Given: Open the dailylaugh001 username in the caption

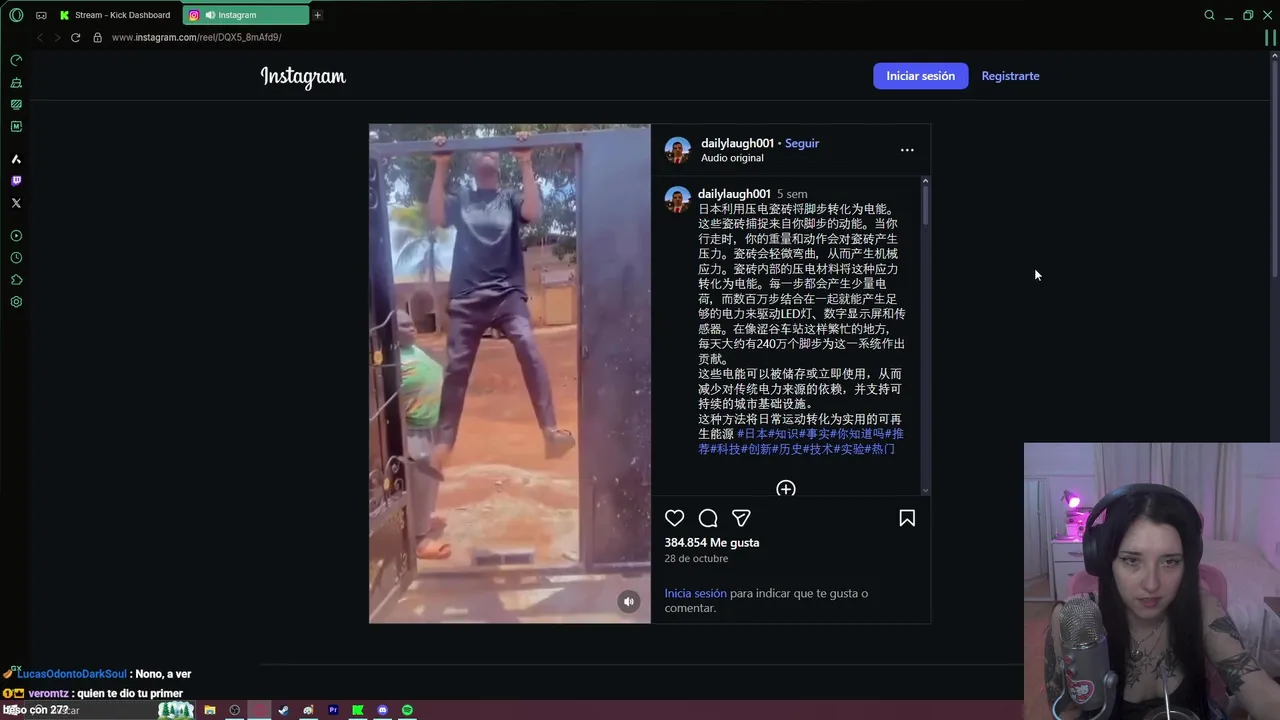Looking at the screenshot, I should (734, 194).
